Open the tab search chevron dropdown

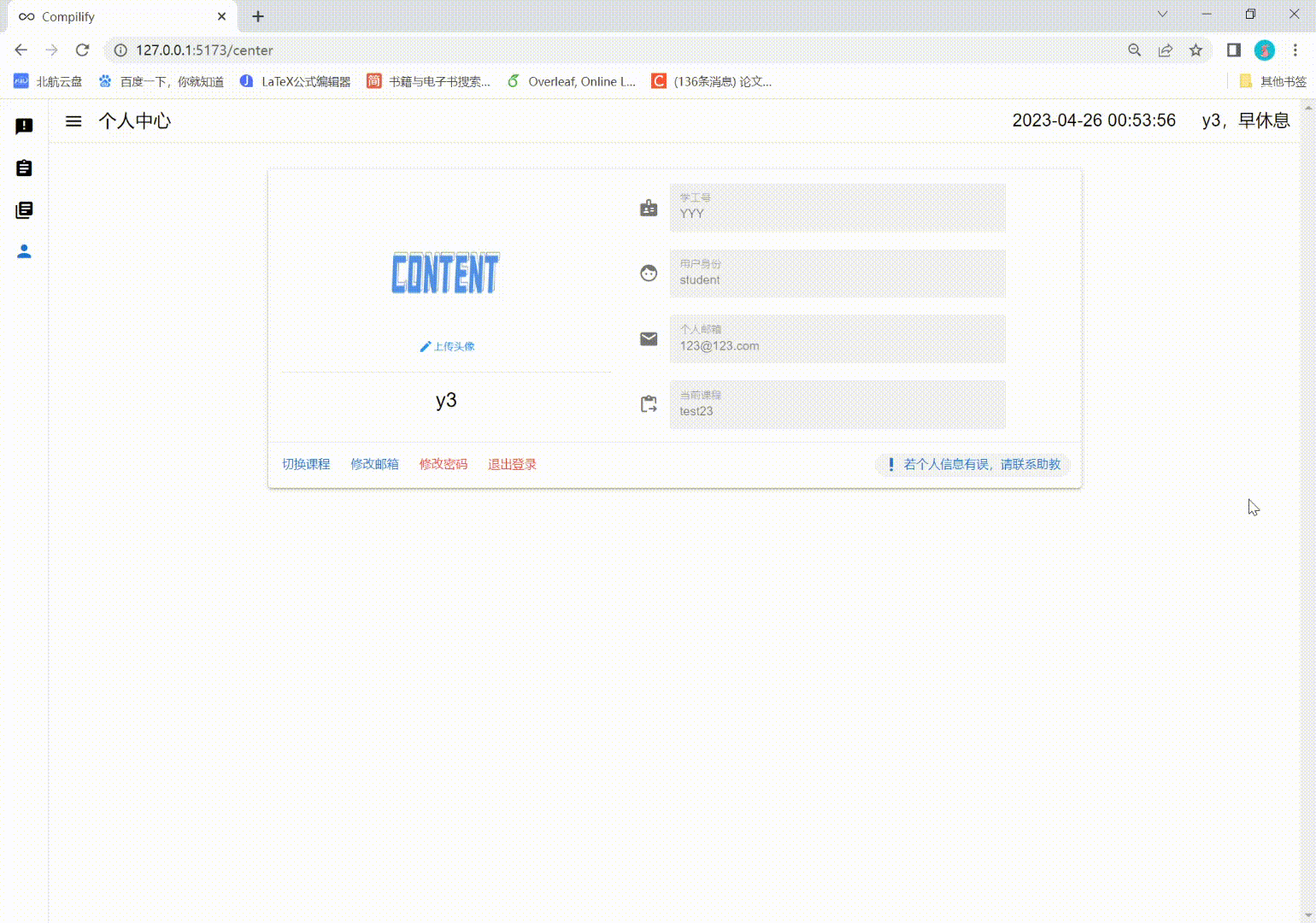click(1162, 14)
